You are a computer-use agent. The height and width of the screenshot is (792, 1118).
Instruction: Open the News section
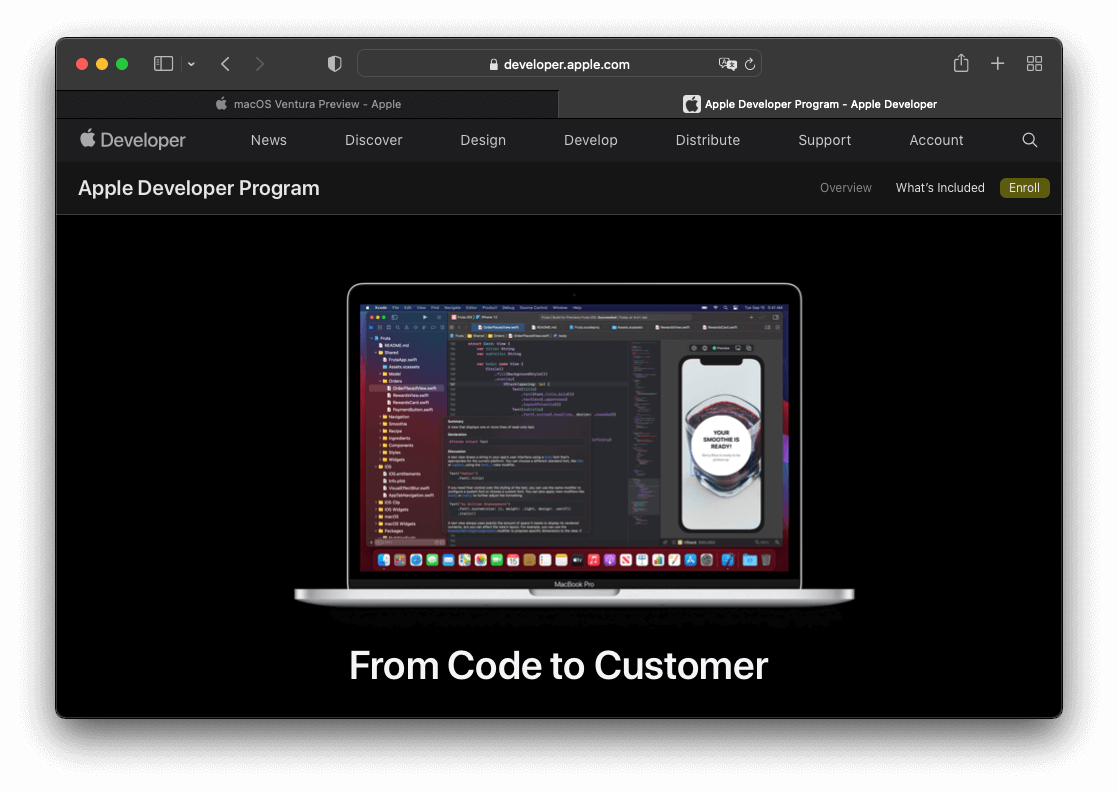[x=269, y=140]
